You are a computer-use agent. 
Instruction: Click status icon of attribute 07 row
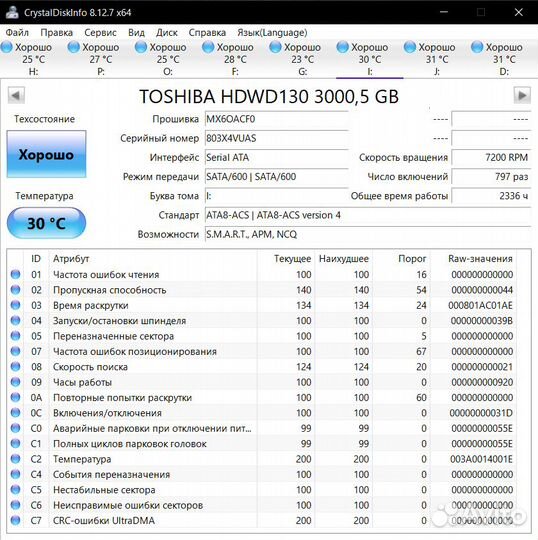(x=15, y=351)
